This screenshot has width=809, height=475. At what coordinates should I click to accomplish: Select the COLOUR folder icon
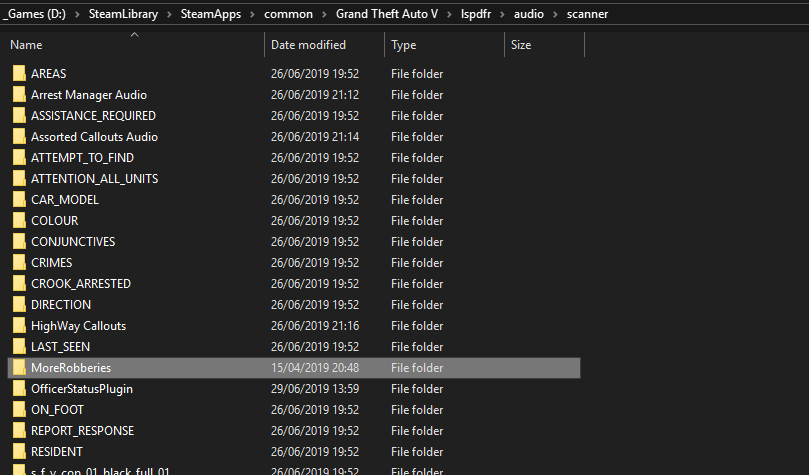pos(19,220)
